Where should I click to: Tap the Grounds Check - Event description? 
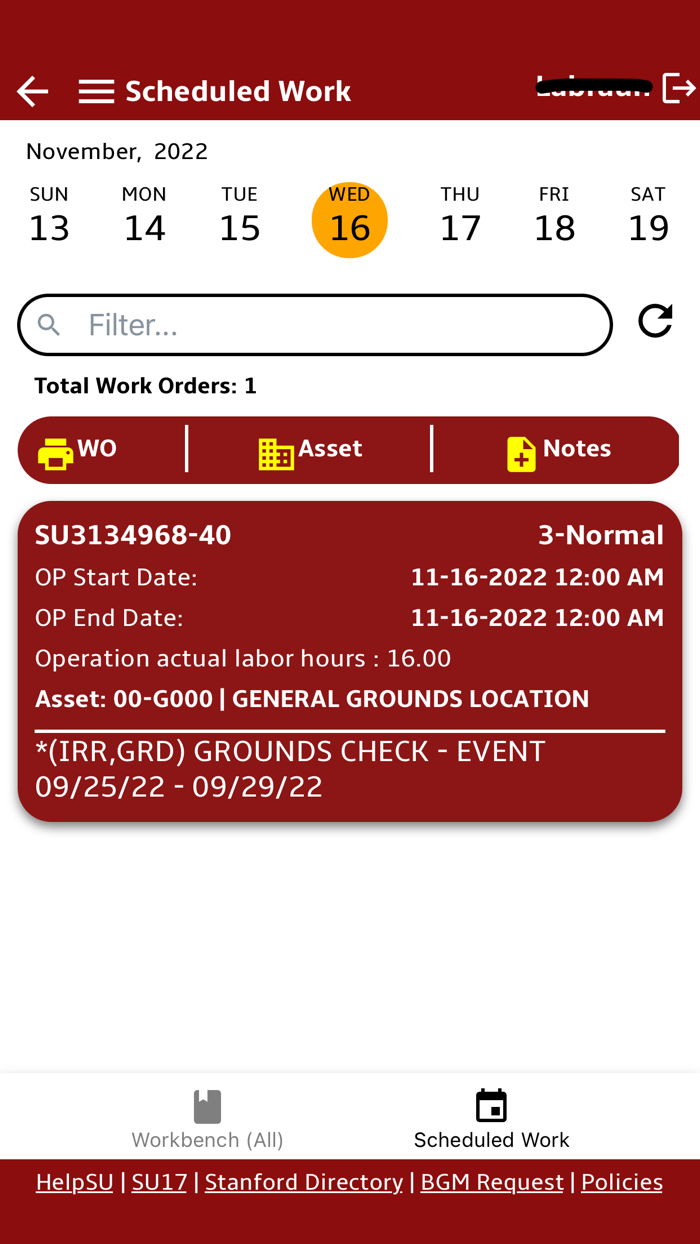[x=290, y=768]
